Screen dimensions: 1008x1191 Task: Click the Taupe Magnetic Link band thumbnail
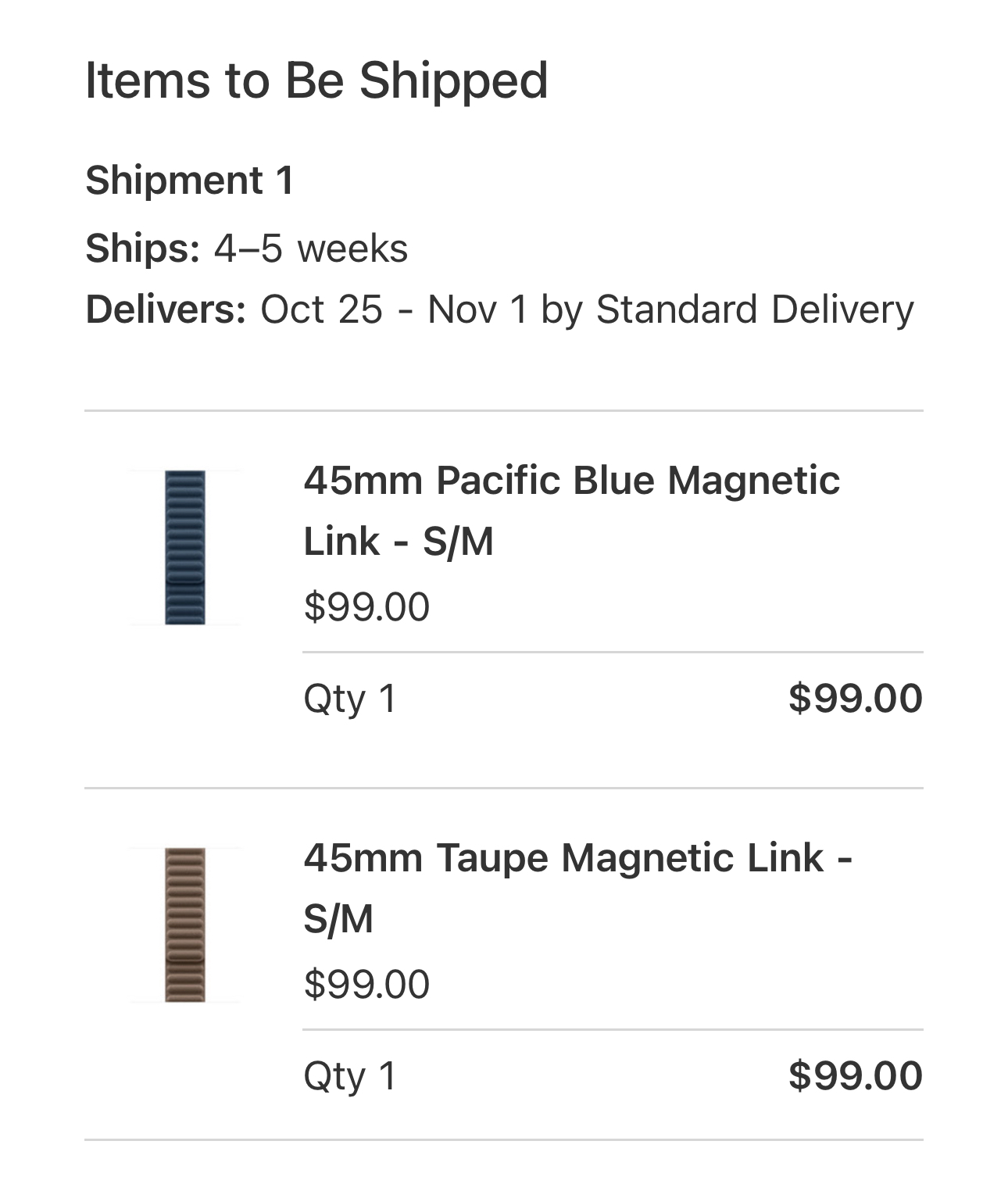coord(185,925)
